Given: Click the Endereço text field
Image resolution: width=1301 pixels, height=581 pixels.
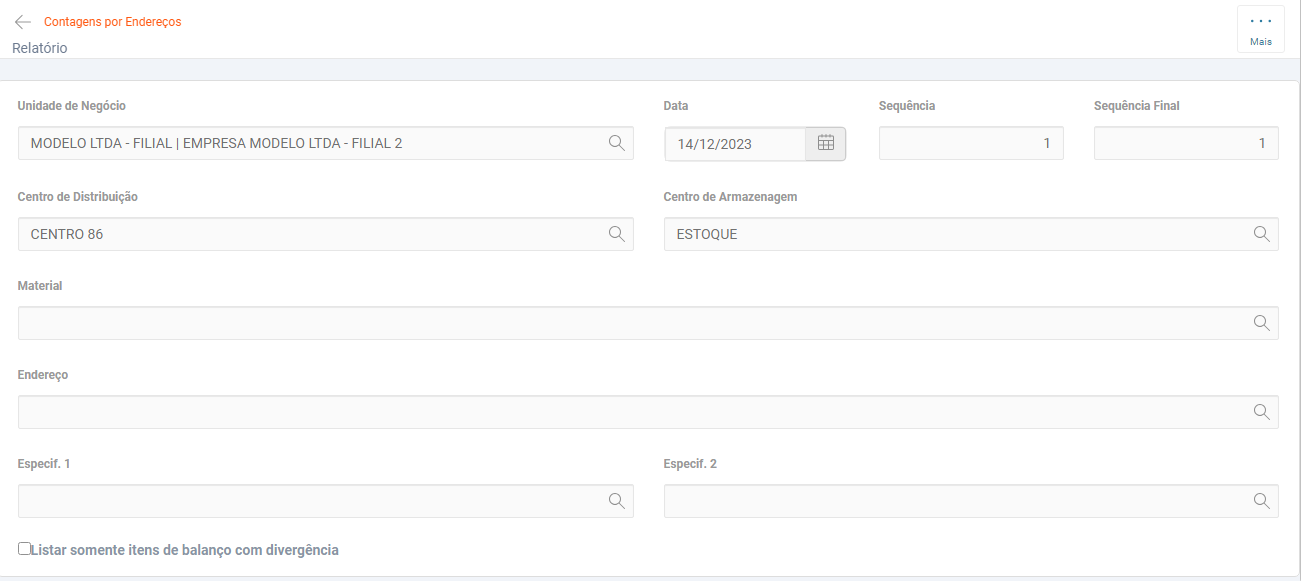Looking at the screenshot, I should (x=630, y=412).
